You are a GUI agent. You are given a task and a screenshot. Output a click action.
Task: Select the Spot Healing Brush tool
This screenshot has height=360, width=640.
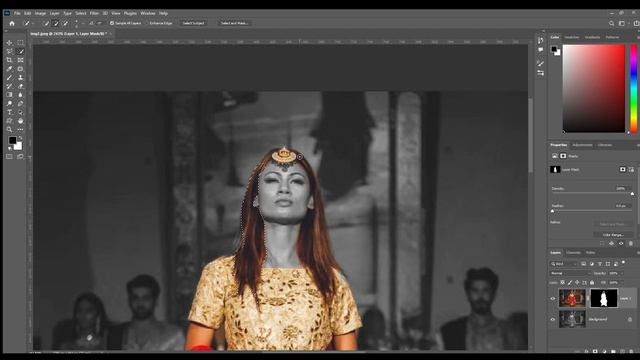pos(20,69)
